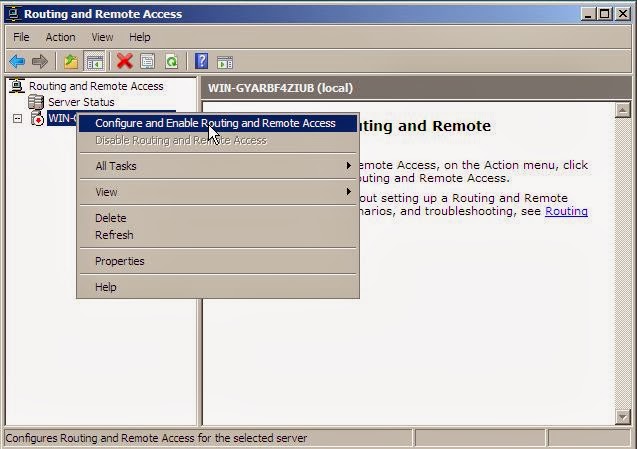Open the File menu
Image resolution: width=637 pixels, height=449 pixels.
tap(21, 37)
